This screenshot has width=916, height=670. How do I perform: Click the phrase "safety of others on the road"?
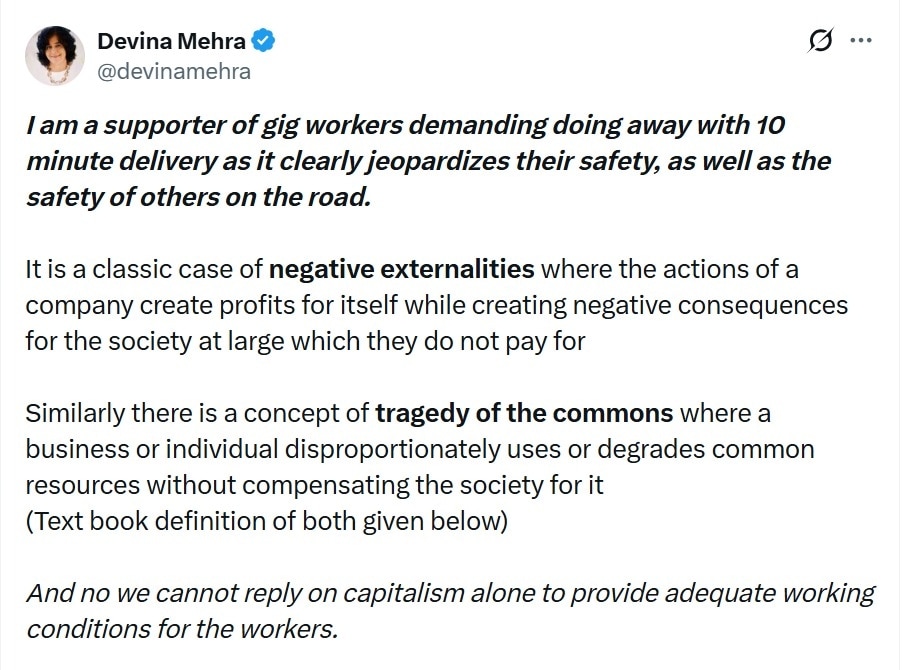(x=198, y=196)
